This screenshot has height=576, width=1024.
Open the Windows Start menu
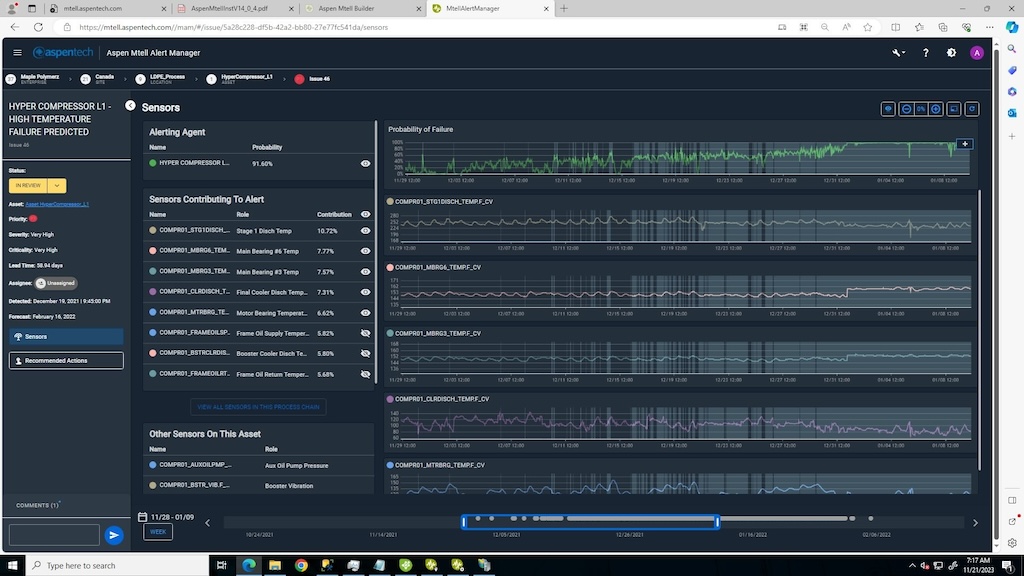(12, 565)
